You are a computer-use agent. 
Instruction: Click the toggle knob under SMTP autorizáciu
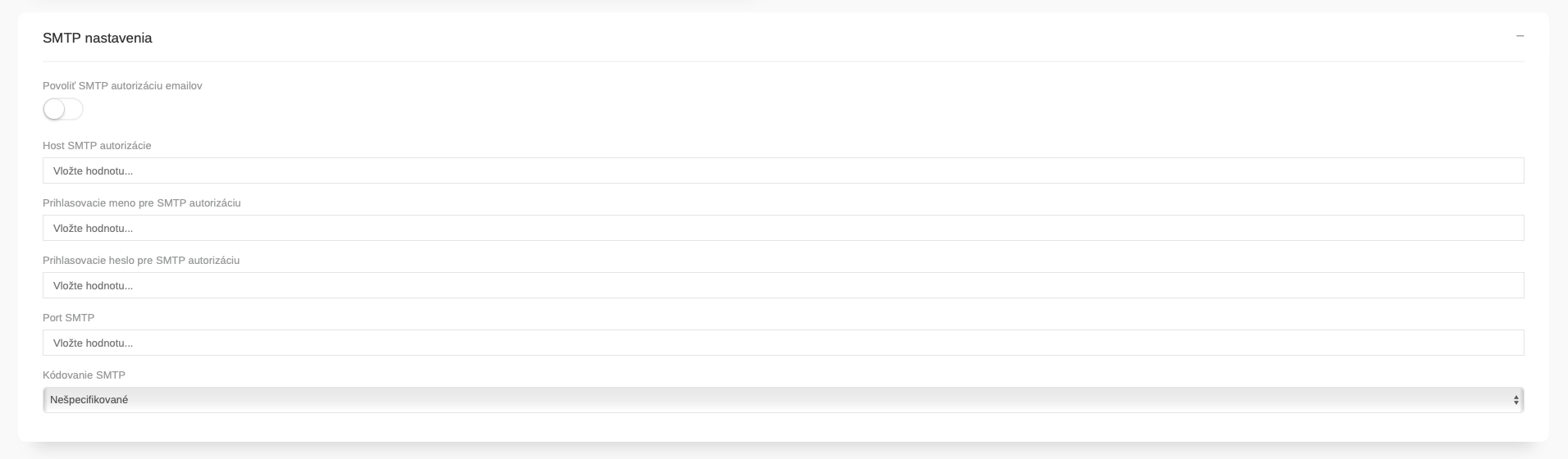click(x=54, y=109)
